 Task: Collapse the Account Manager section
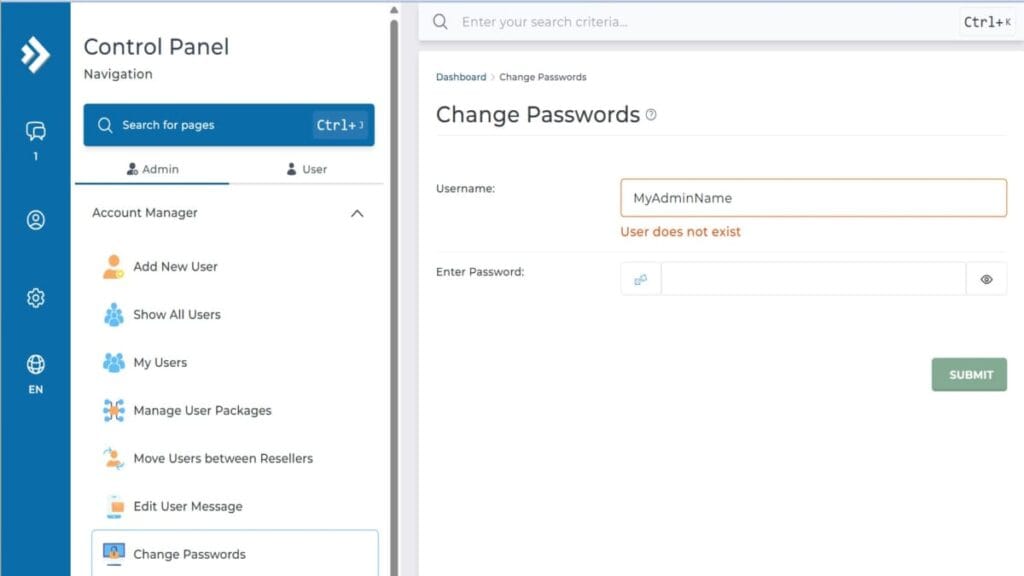357,213
